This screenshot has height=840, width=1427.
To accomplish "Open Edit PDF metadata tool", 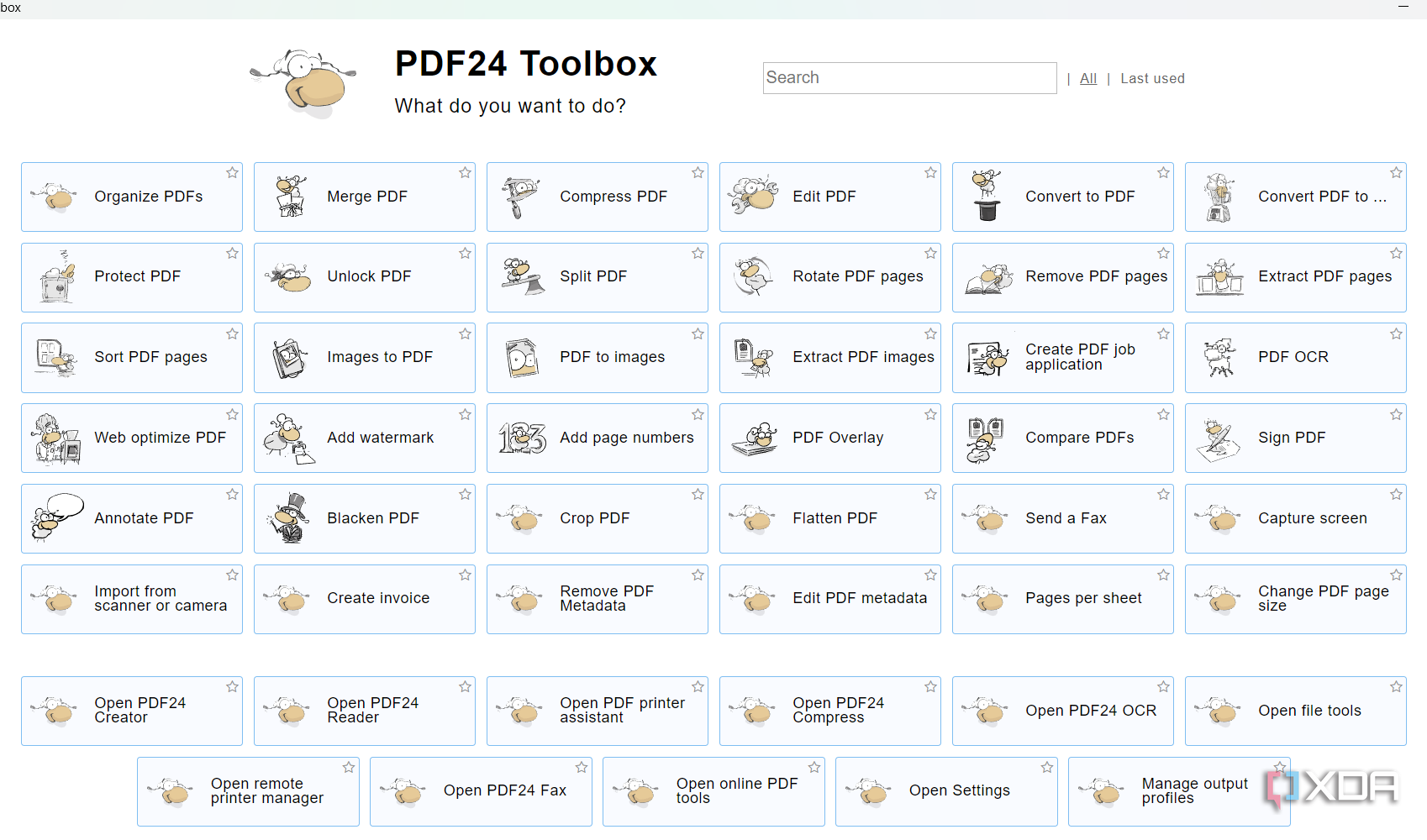I will point(829,599).
